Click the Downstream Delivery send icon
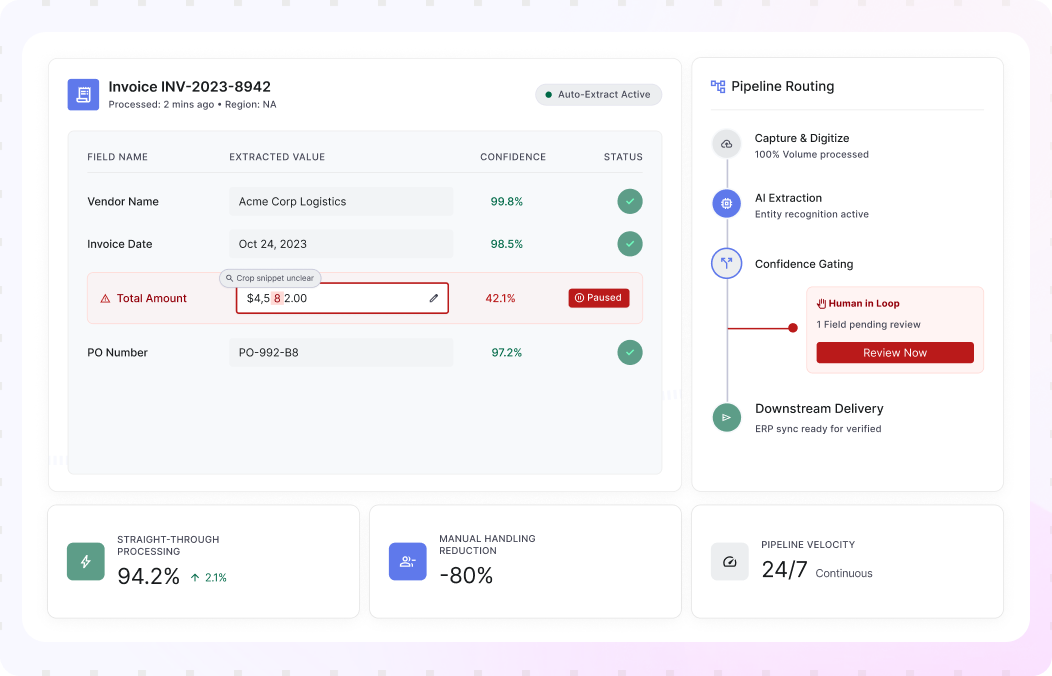Image resolution: width=1052 pixels, height=676 pixels. [x=727, y=417]
